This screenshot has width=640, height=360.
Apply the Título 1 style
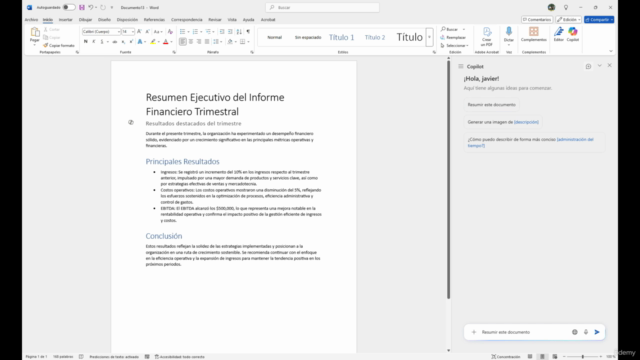tap(341, 37)
